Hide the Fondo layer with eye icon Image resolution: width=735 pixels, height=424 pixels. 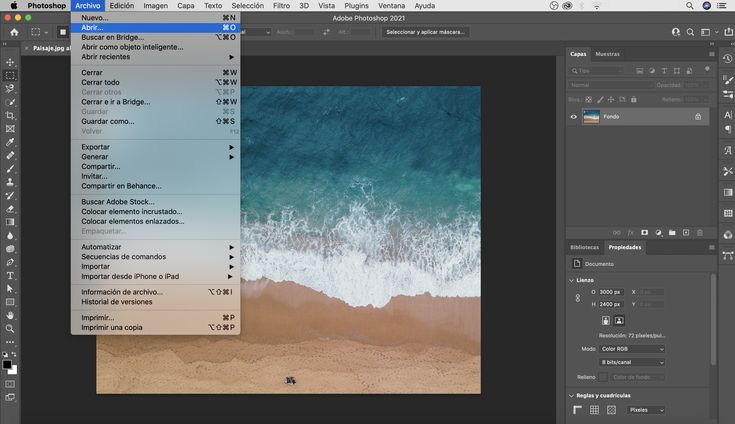574,117
